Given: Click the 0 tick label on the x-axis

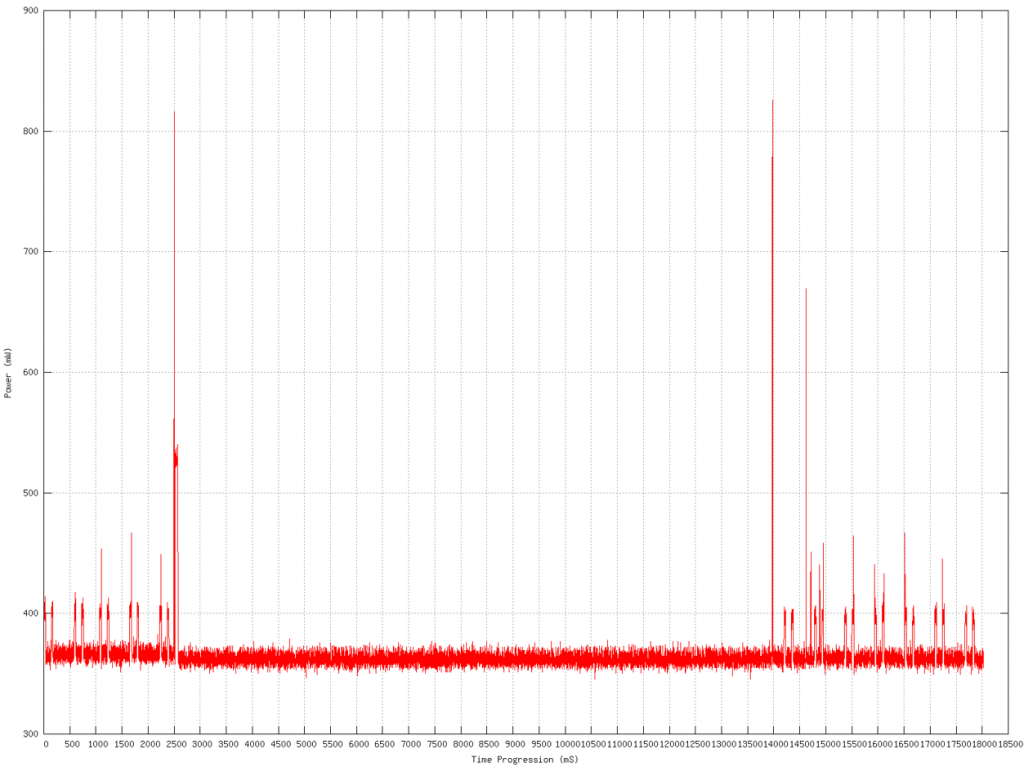Looking at the screenshot, I should 45,745.
